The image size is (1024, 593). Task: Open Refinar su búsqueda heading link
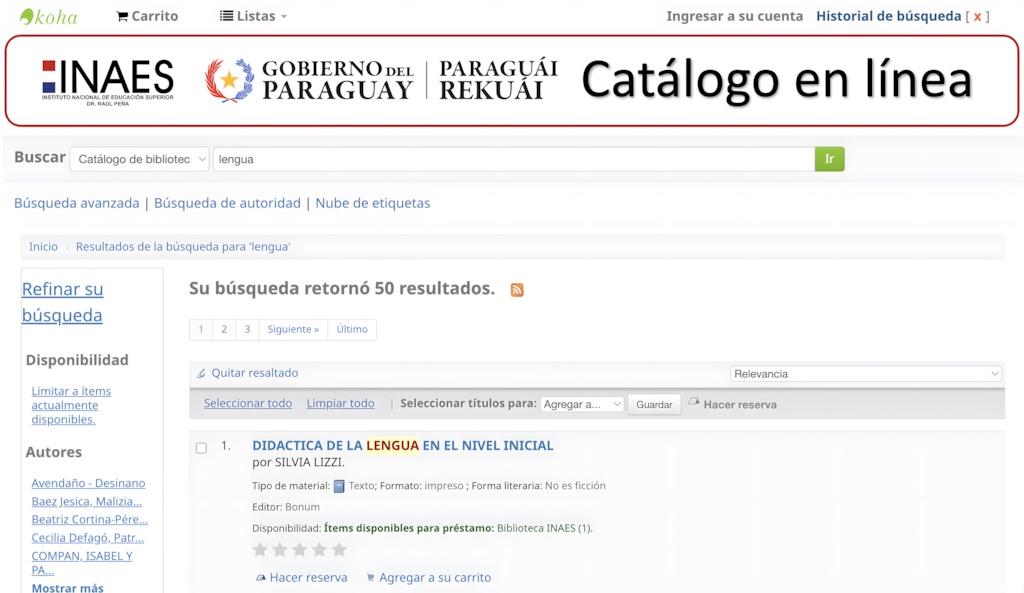[63, 302]
